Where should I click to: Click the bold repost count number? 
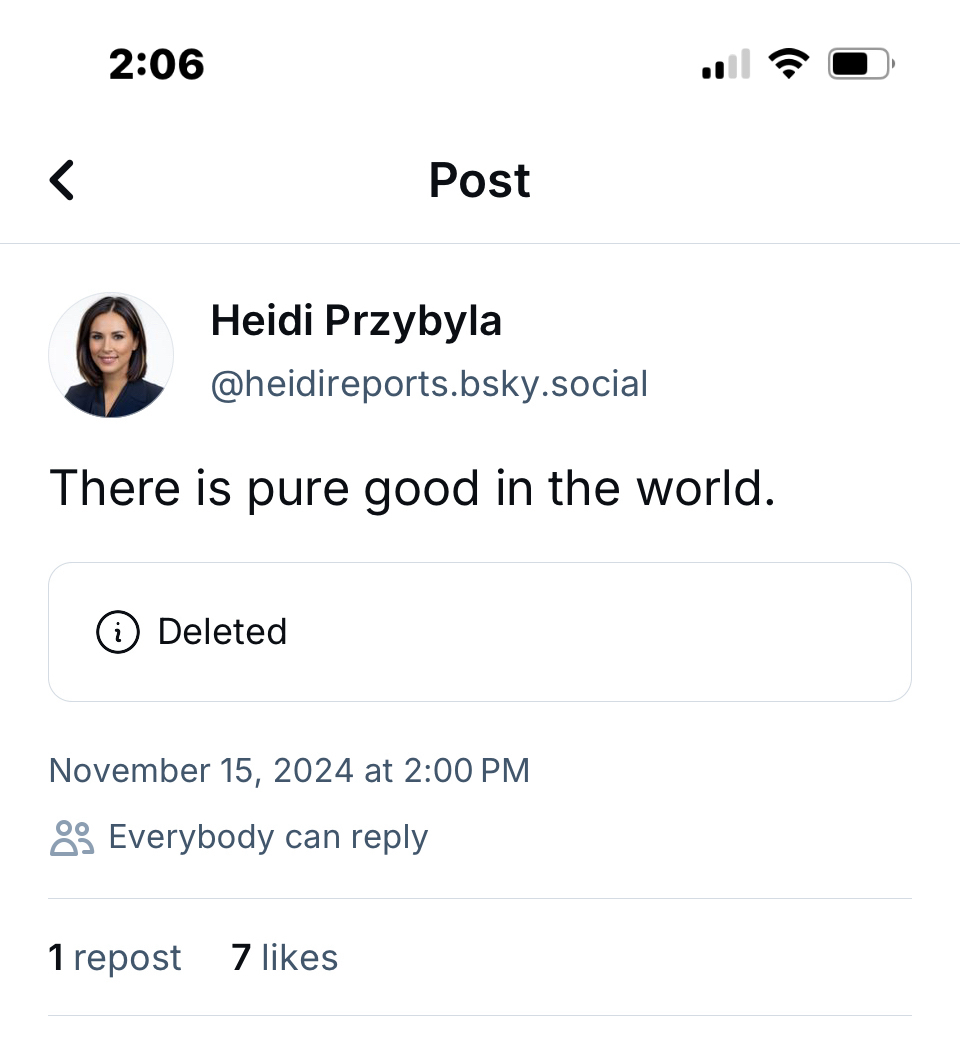(x=56, y=958)
